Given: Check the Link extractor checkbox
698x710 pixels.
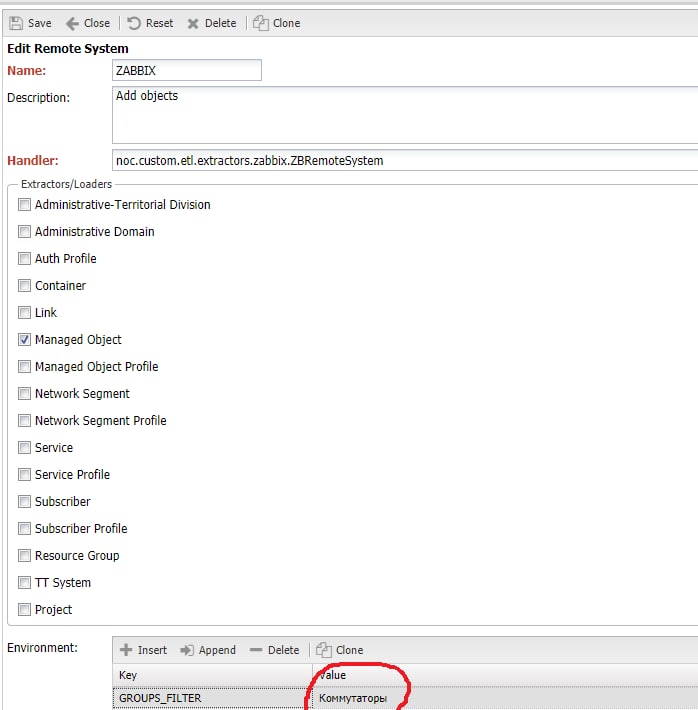Looking at the screenshot, I should point(24,312).
